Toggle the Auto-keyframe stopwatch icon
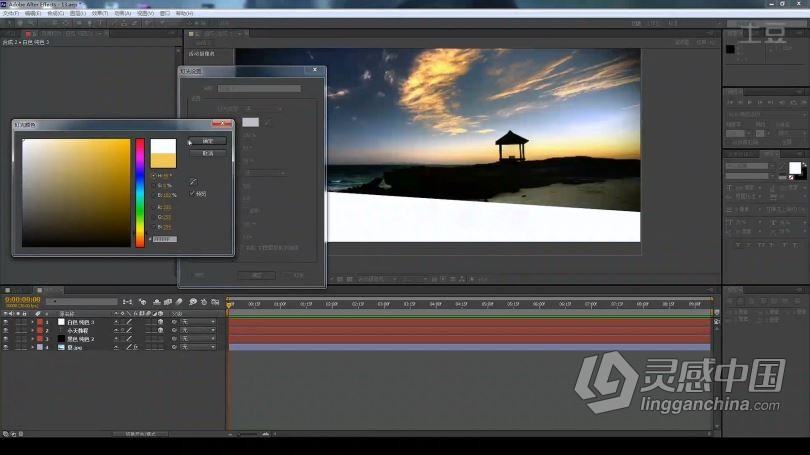The width and height of the screenshot is (810, 455). 204,302
